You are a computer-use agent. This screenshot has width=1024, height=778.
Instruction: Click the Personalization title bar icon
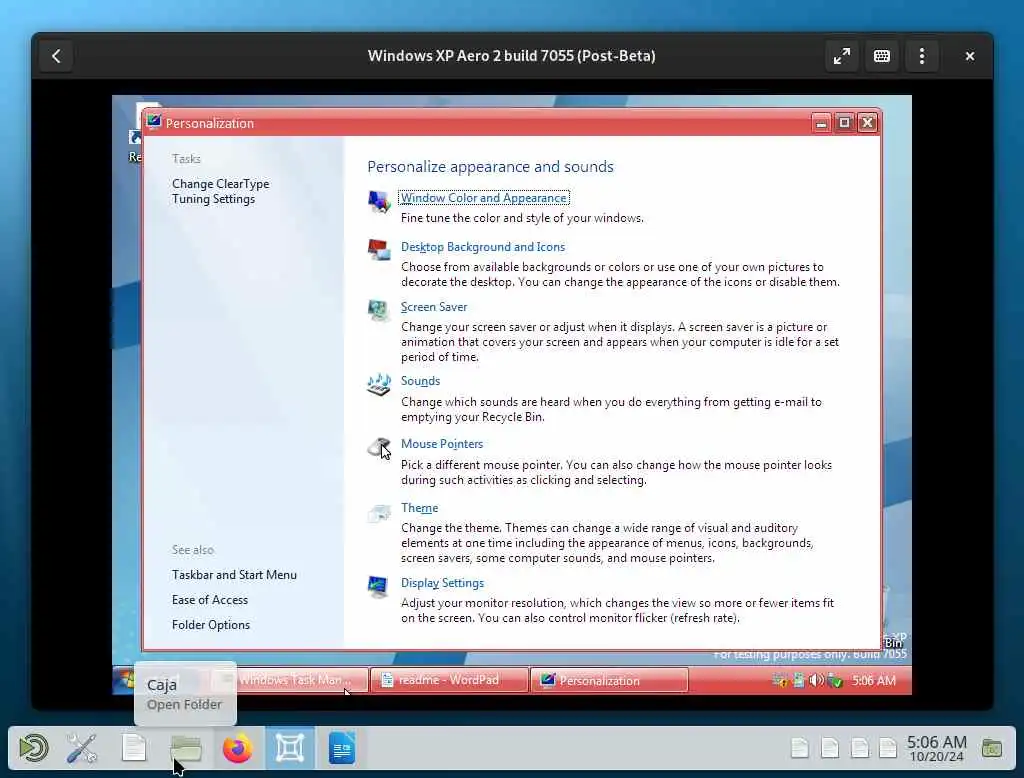click(154, 122)
